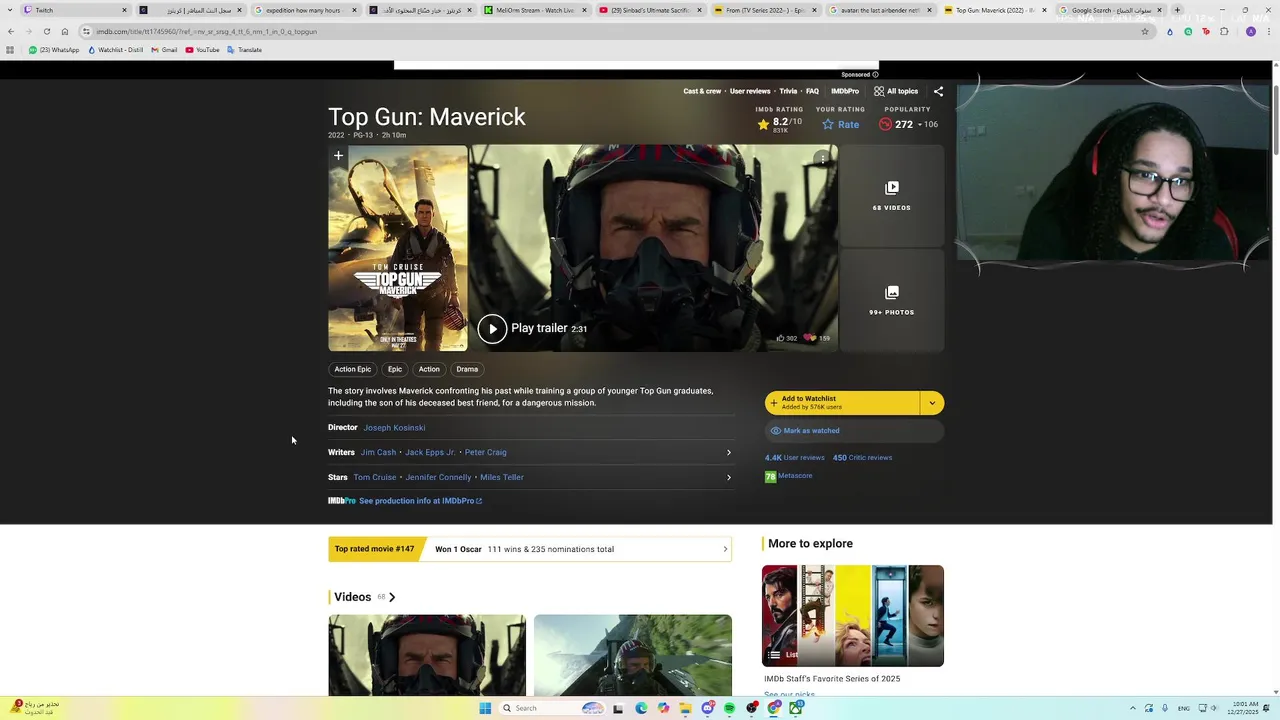Open the Top Gun Maverick poster

click(398, 249)
